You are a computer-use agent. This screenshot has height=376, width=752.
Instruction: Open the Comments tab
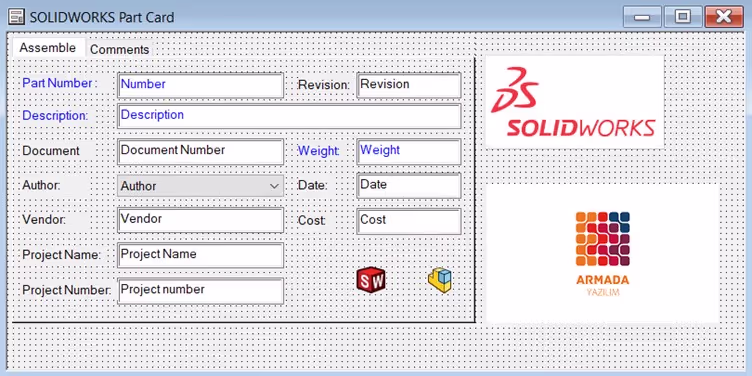click(119, 49)
